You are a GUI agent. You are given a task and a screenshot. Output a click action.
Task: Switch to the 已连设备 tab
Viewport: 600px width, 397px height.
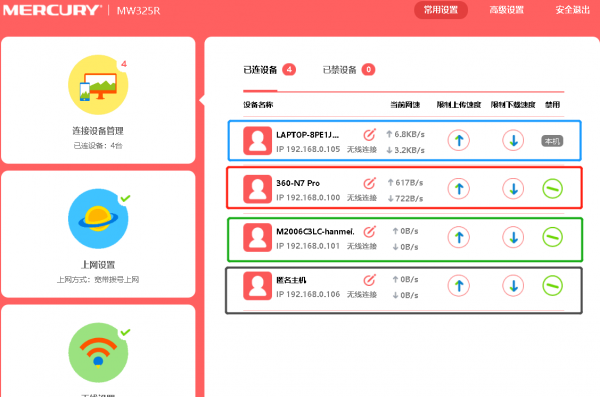coord(260,70)
